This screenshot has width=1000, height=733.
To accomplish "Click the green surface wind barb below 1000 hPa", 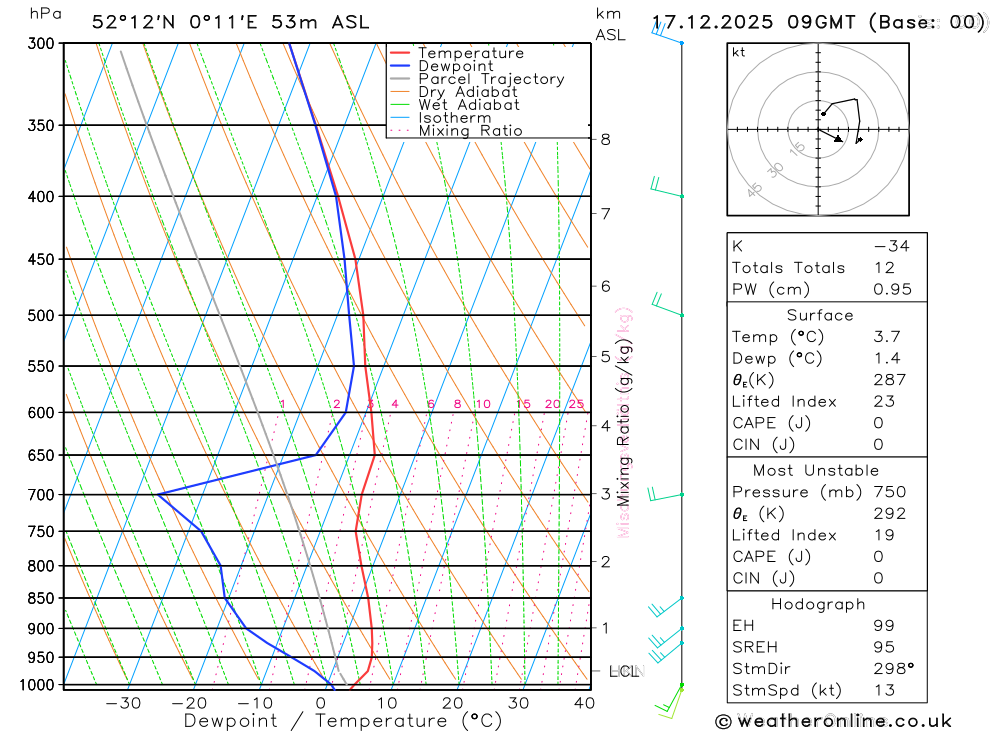I will (670, 700).
